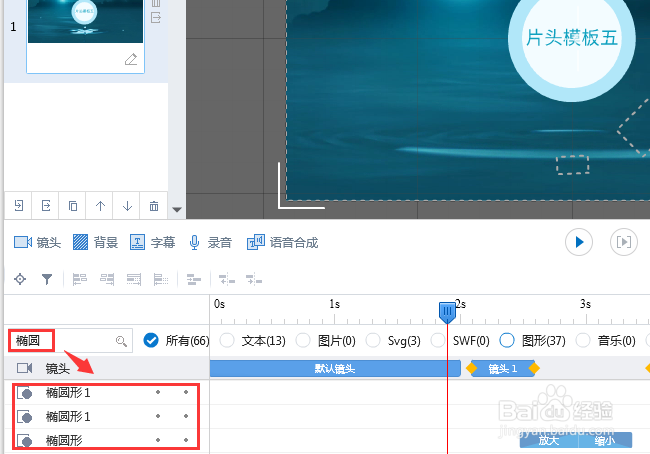Click the center-align bars icon
This screenshot has width=650, height=454.
click(x=194, y=279)
